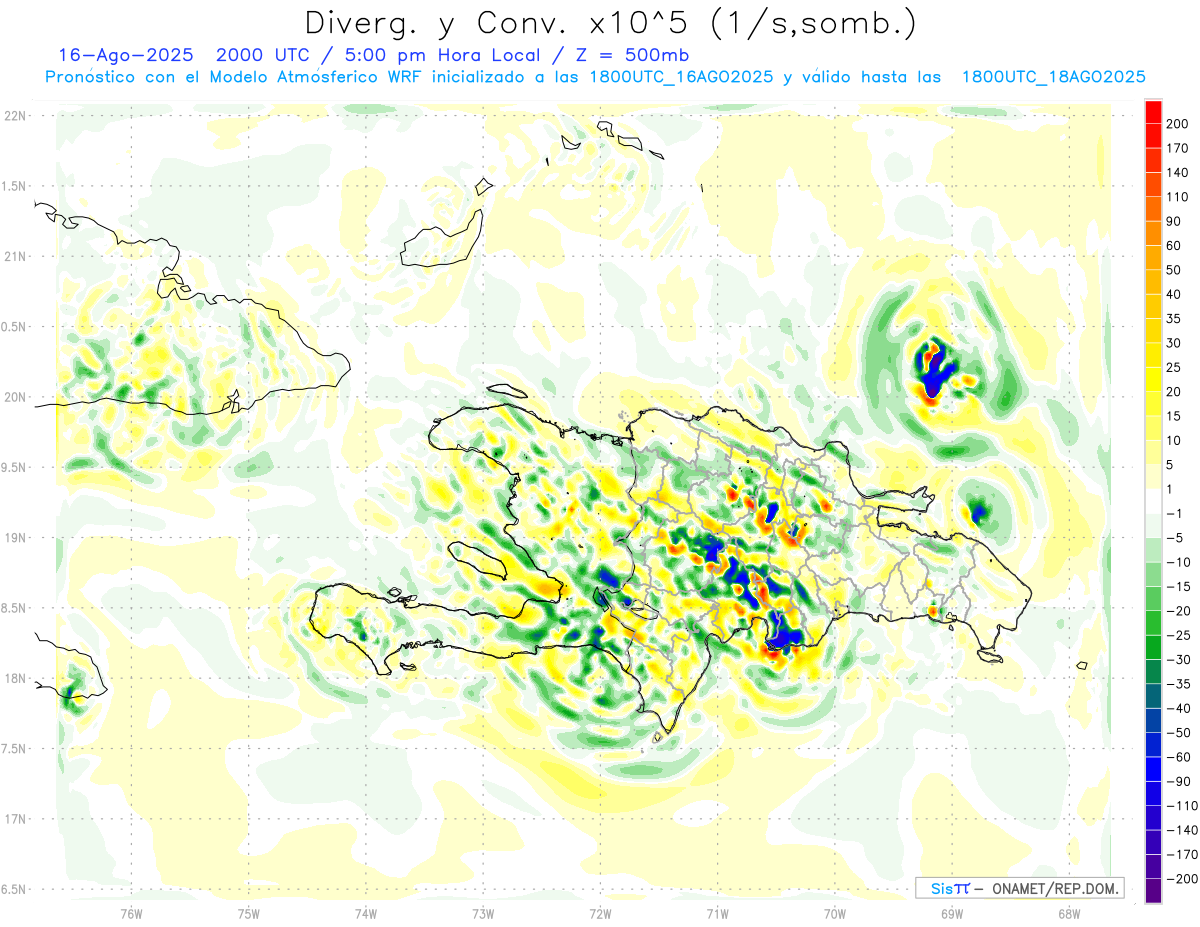1200x927 pixels.
Task: Click the "22N" latitude axis label
Action: tap(15, 116)
